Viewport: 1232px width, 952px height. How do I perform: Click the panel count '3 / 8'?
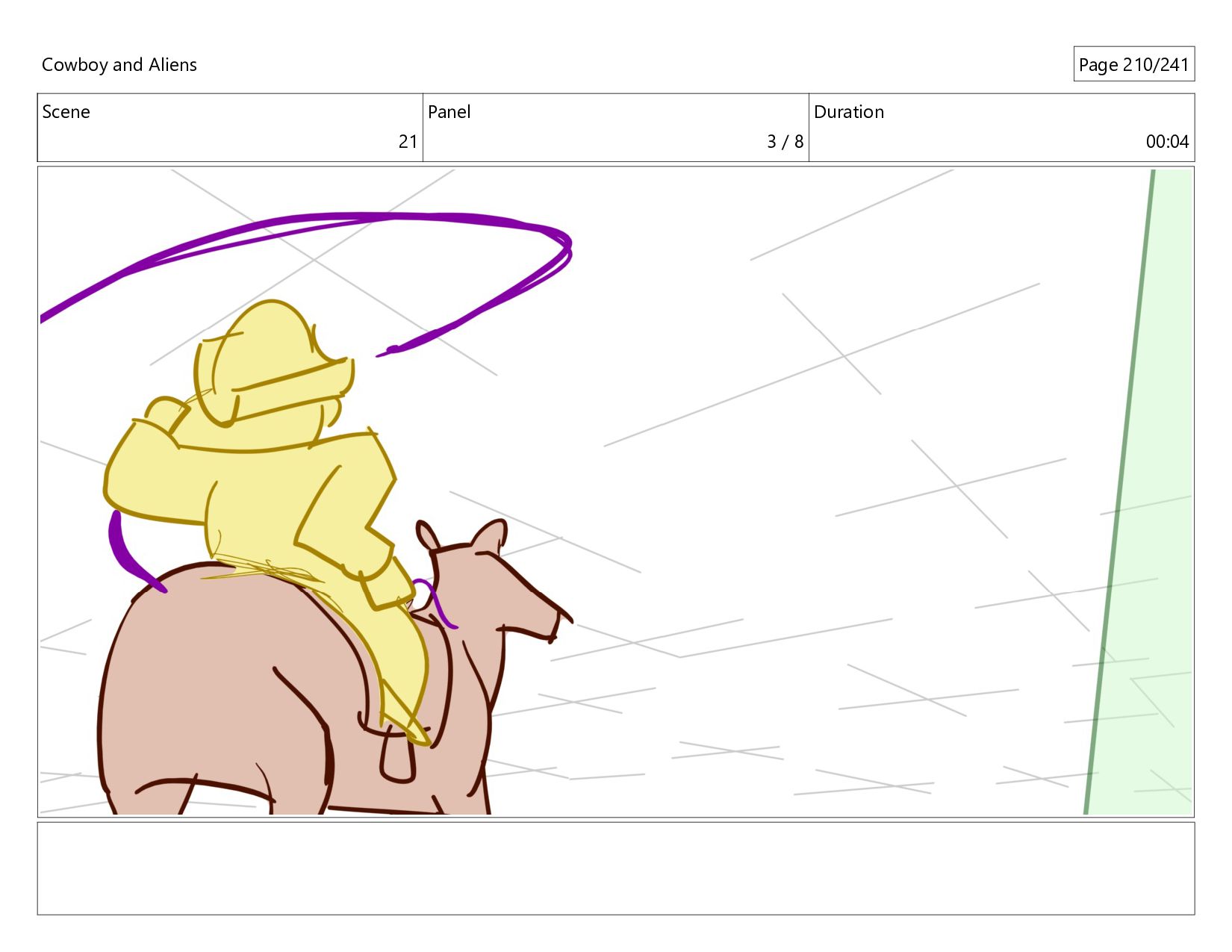coord(785,142)
